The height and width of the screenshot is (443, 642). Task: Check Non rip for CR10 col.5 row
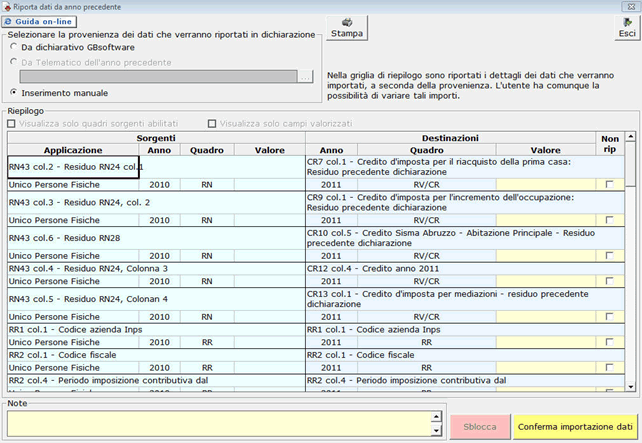(610, 256)
